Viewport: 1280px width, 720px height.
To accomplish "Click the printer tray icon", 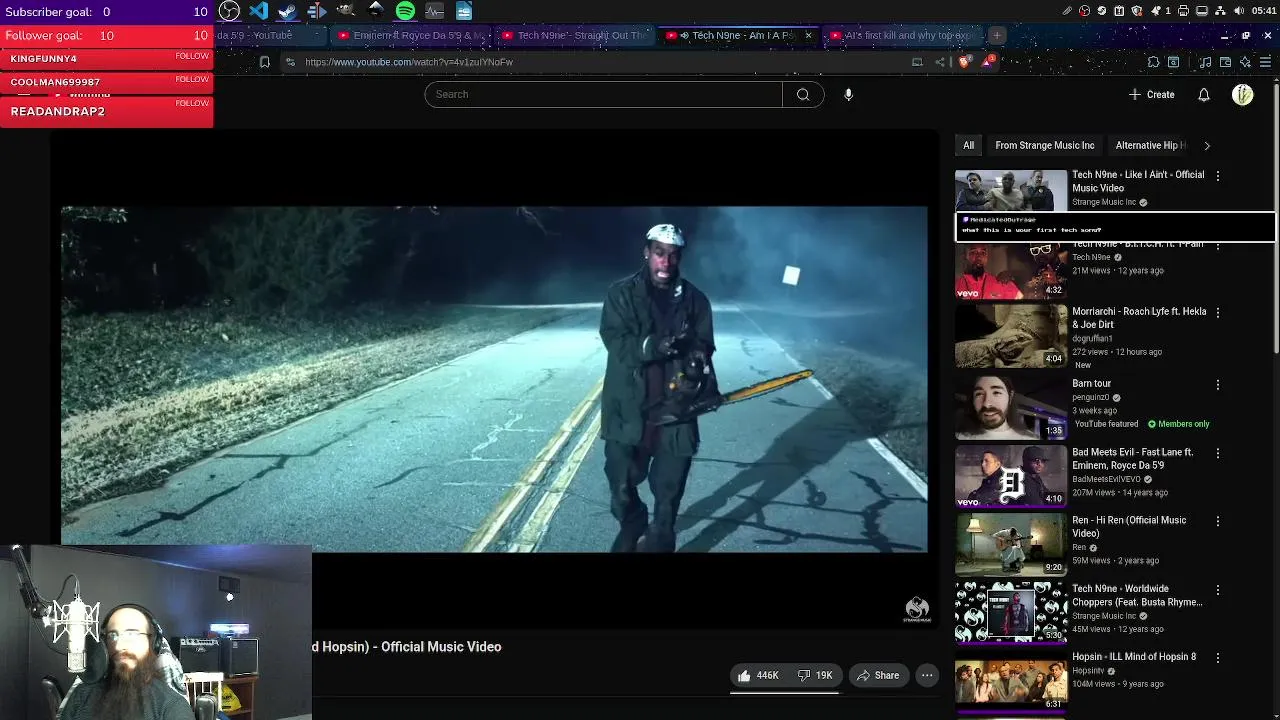I will point(1183,11).
